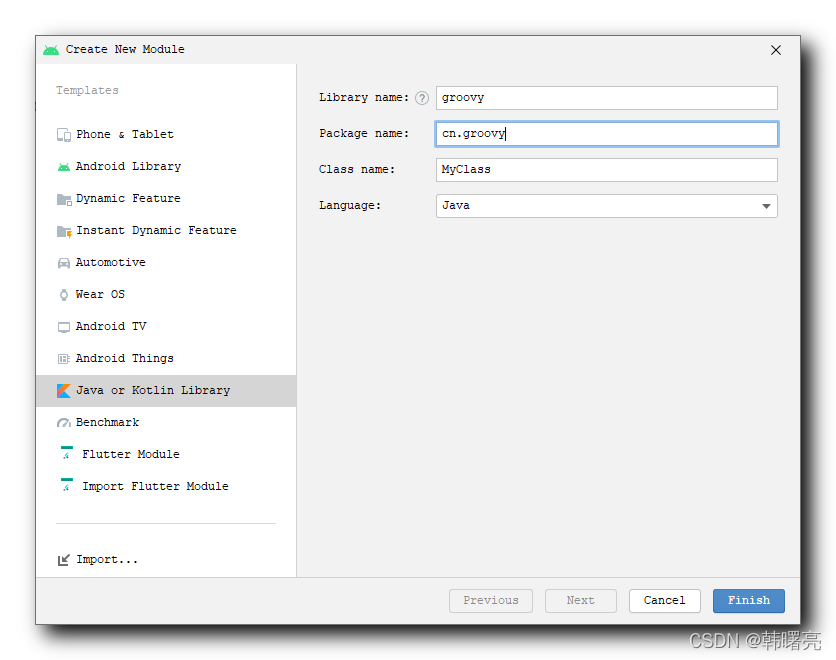Click the Phone & Tablet template icon

(64, 135)
